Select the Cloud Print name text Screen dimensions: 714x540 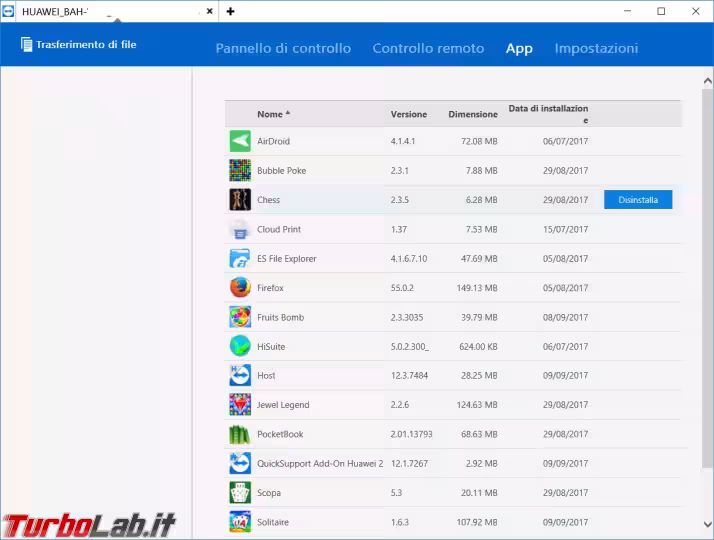tap(279, 229)
